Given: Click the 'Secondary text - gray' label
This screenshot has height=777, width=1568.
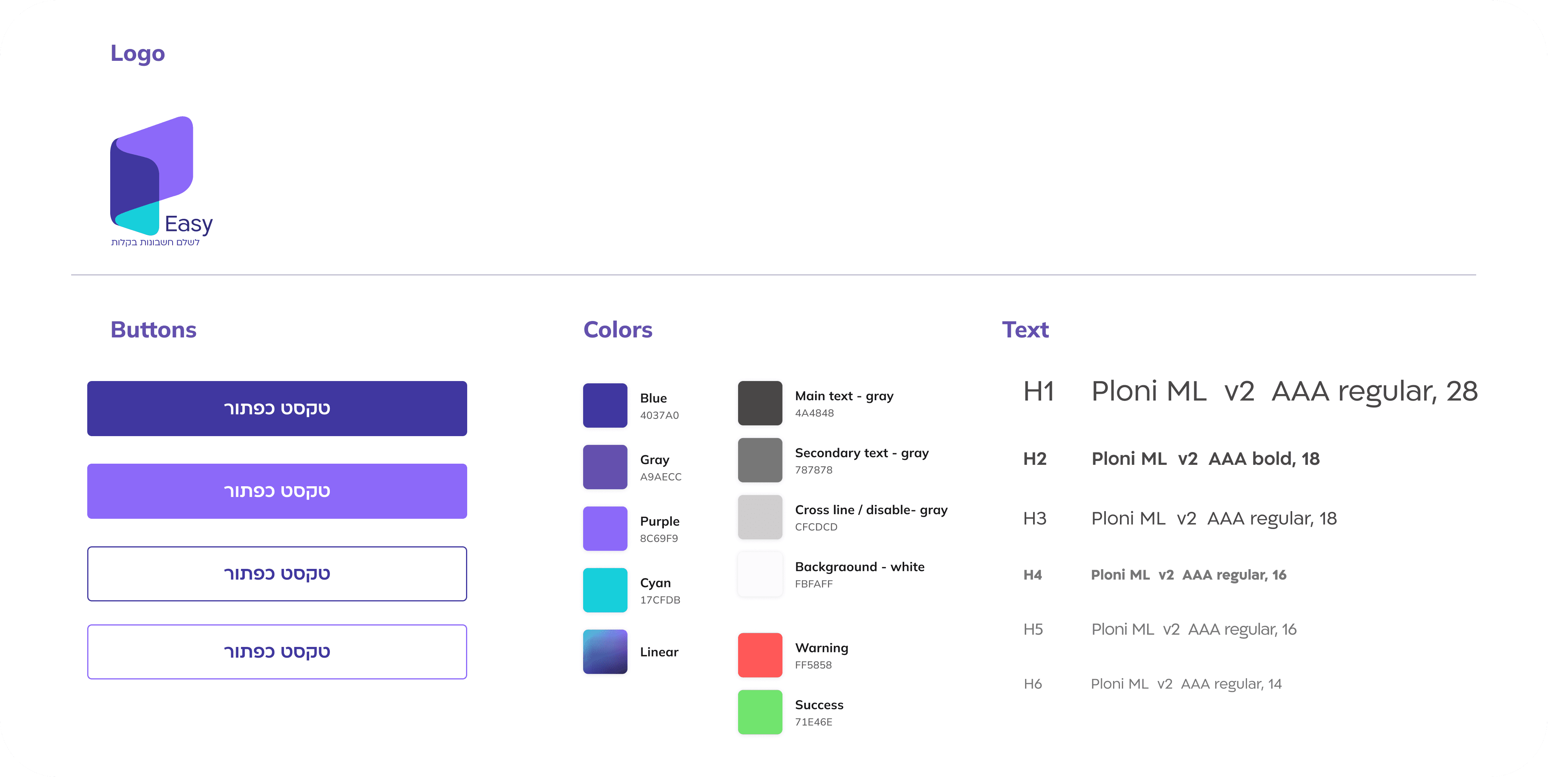Looking at the screenshot, I should coord(862,453).
